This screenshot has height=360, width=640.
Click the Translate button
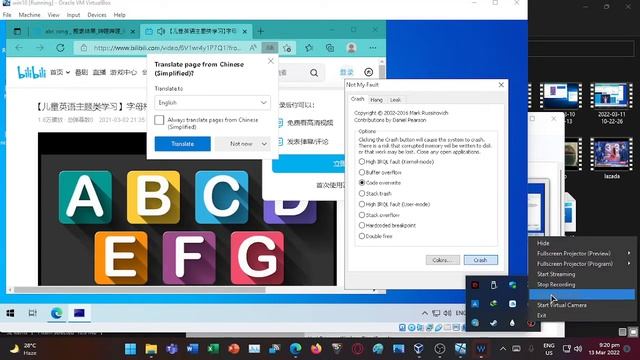[x=182, y=144]
